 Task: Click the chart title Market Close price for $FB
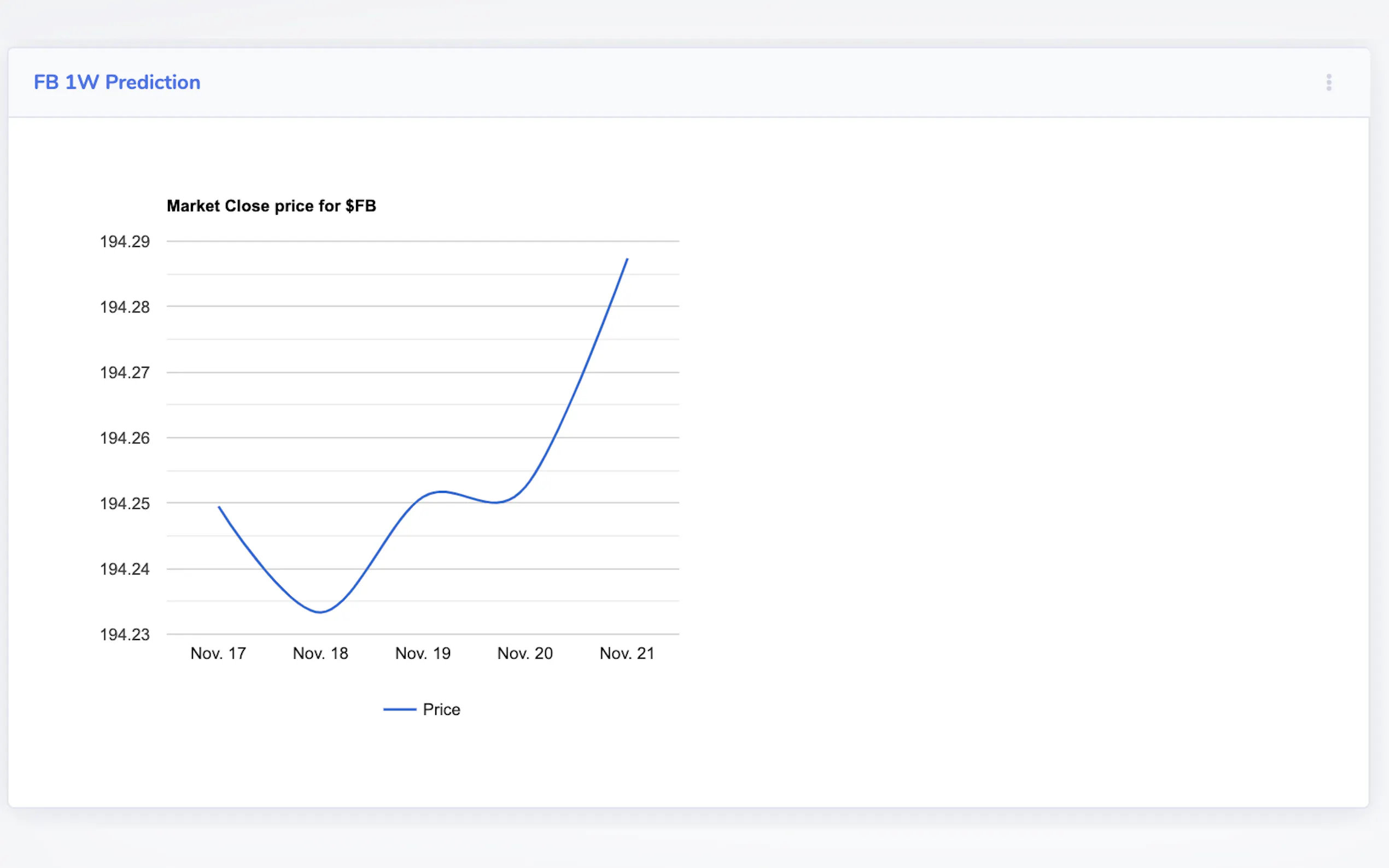pos(271,206)
